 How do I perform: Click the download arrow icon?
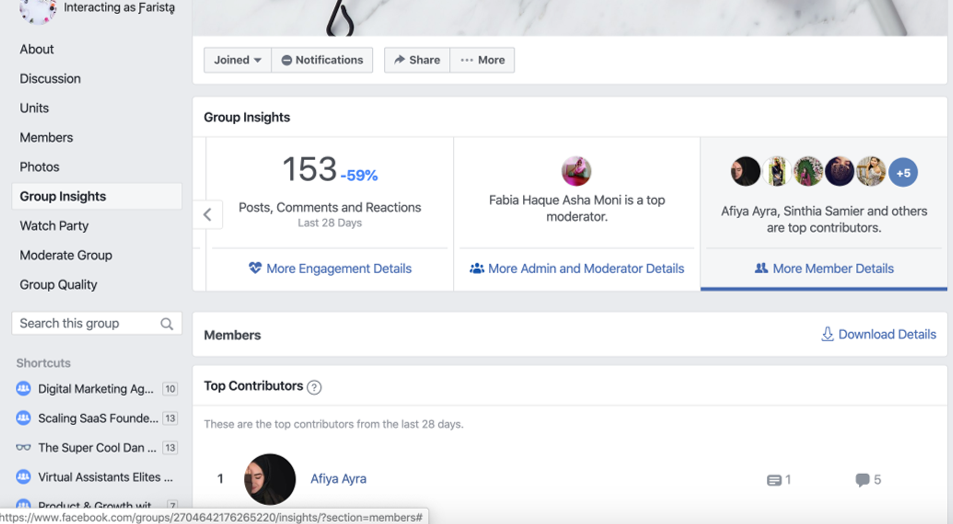tap(827, 334)
